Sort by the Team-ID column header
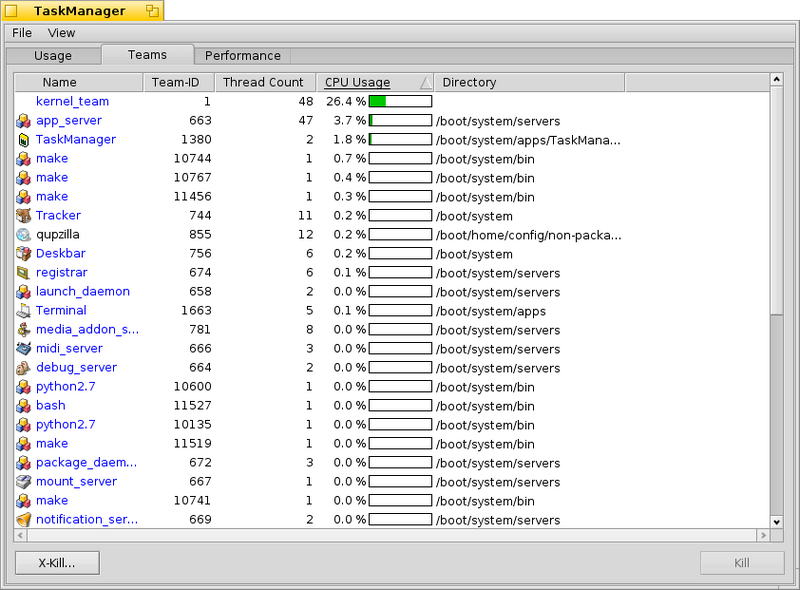The image size is (800, 590). [179, 82]
